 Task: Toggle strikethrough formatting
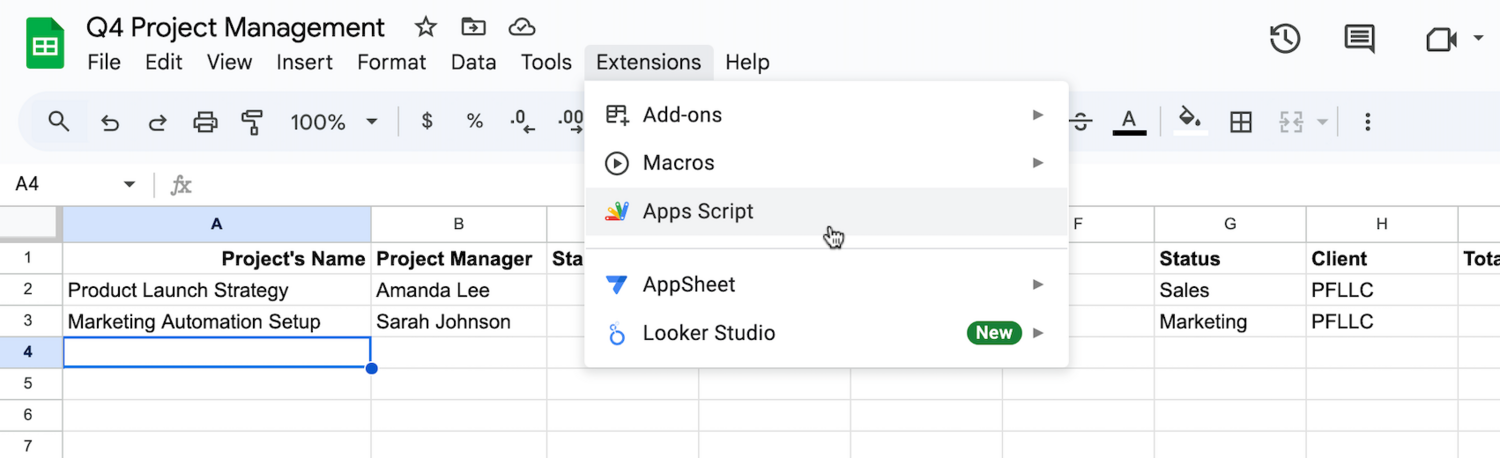1081,123
